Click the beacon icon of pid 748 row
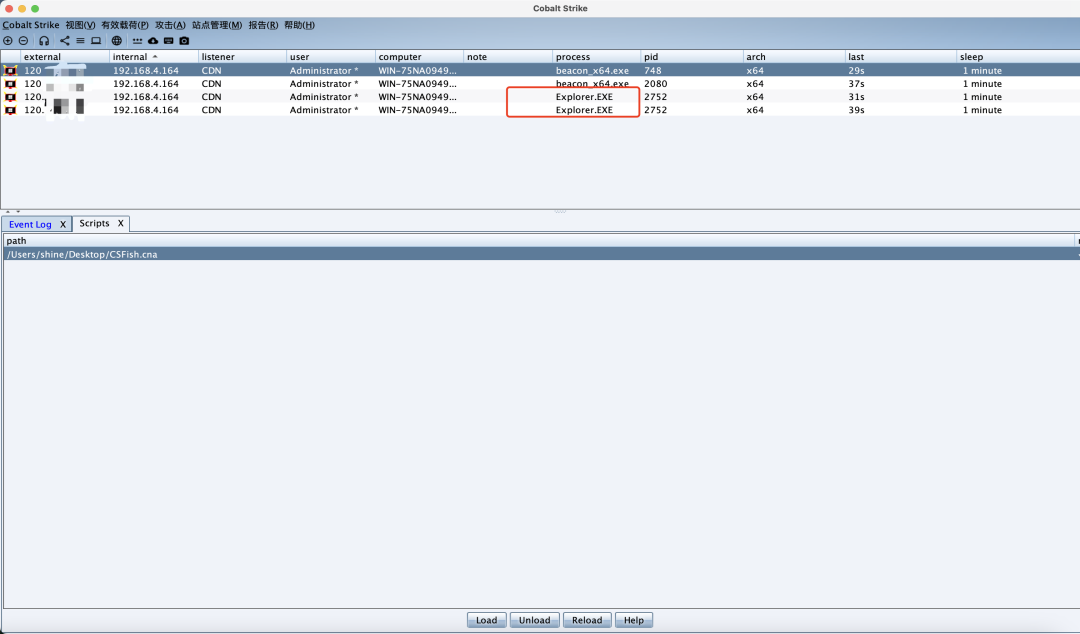Image resolution: width=1080 pixels, height=634 pixels. [10, 70]
